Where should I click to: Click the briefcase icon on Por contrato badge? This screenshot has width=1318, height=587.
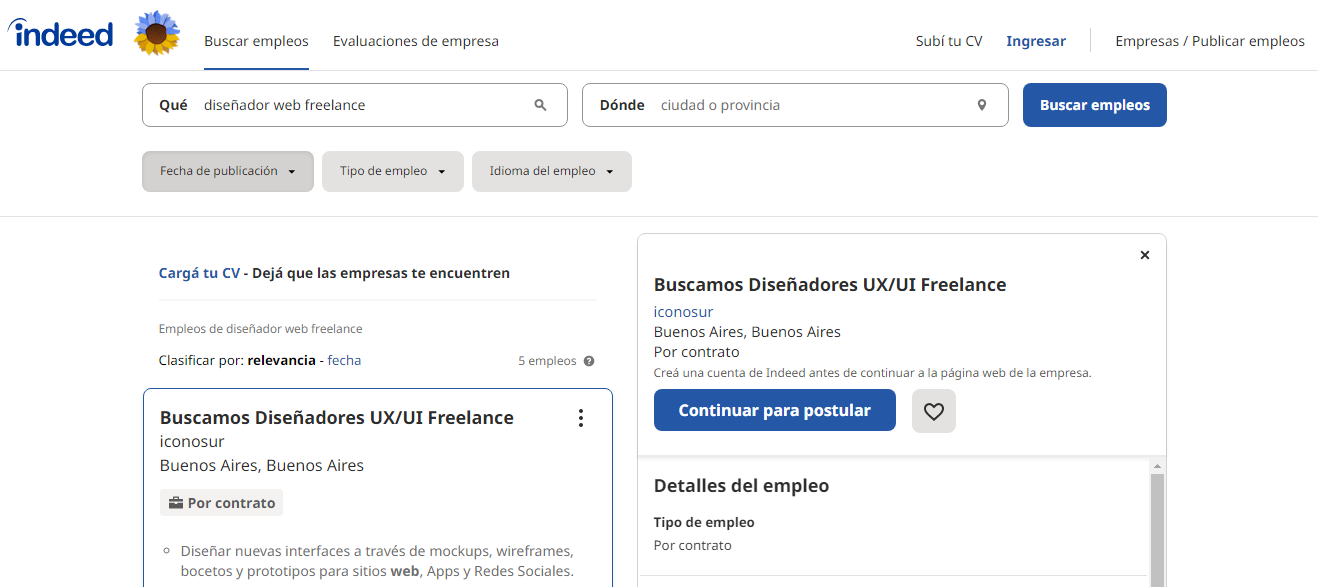click(176, 502)
